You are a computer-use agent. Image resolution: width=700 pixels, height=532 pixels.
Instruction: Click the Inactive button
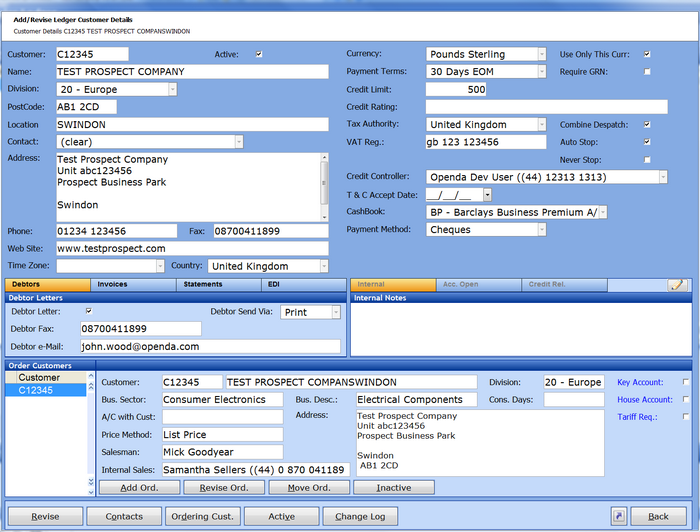[394, 487]
